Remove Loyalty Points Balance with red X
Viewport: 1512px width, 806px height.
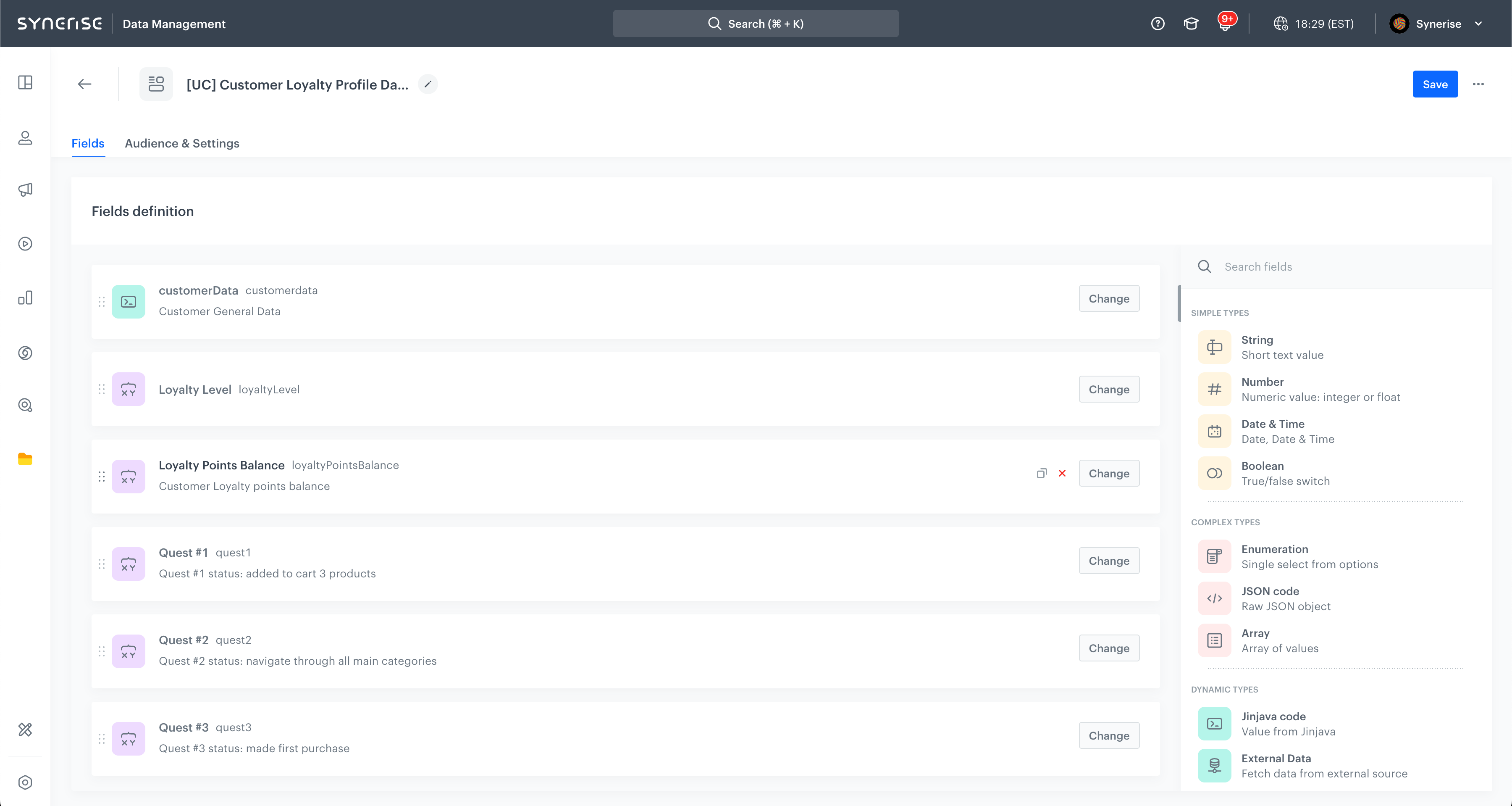(1062, 473)
